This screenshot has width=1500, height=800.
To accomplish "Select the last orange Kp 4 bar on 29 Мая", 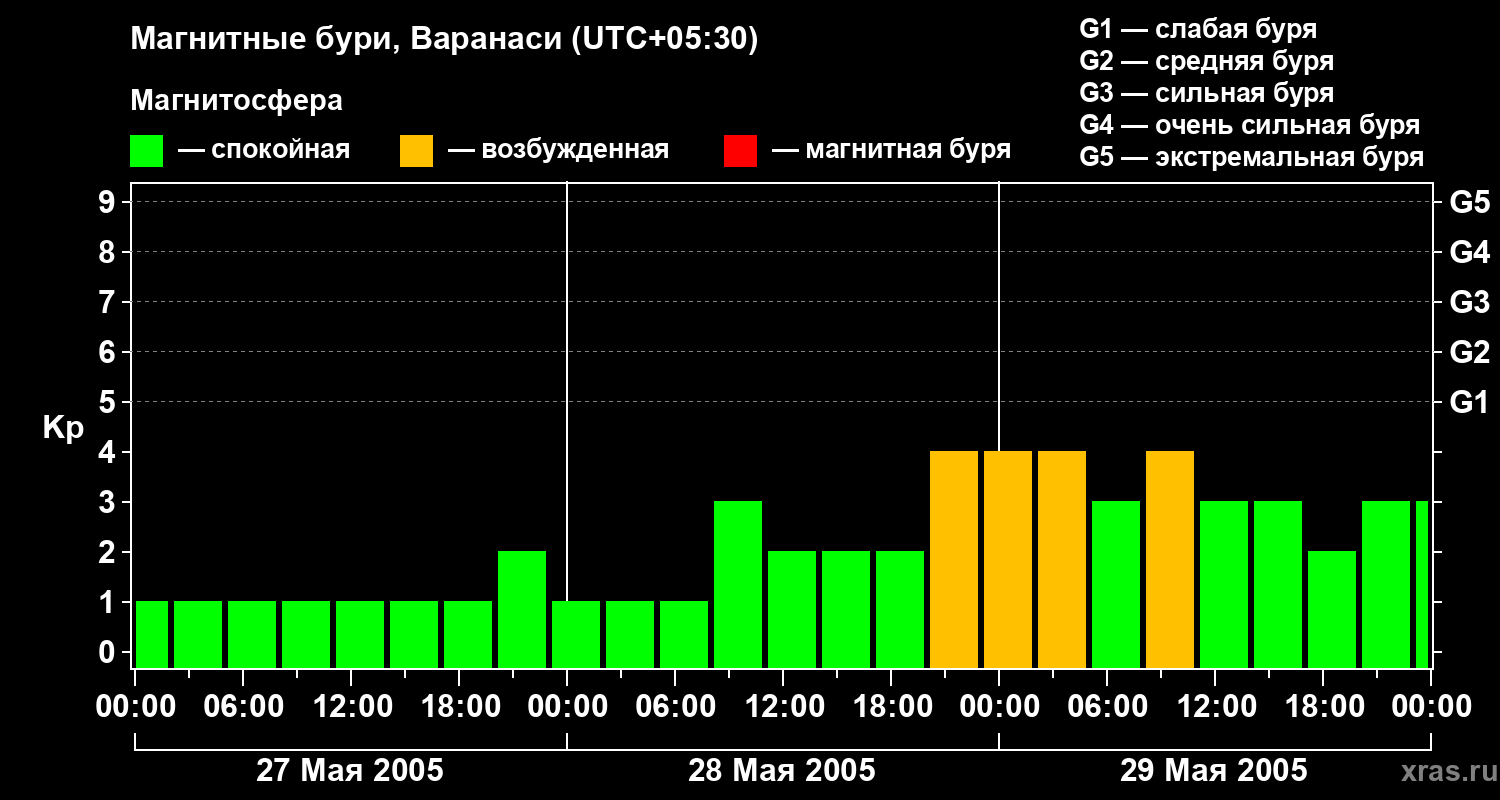I will [x=1170, y=559].
